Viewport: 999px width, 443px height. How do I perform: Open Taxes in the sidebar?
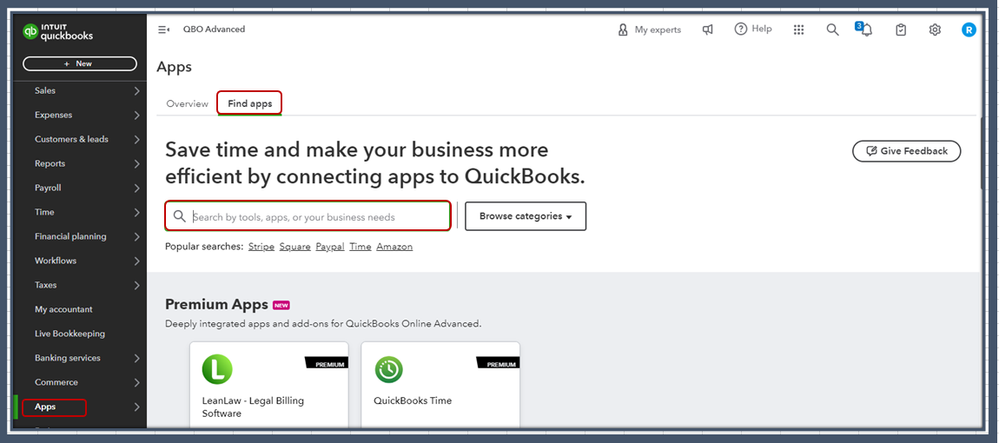(45, 285)
